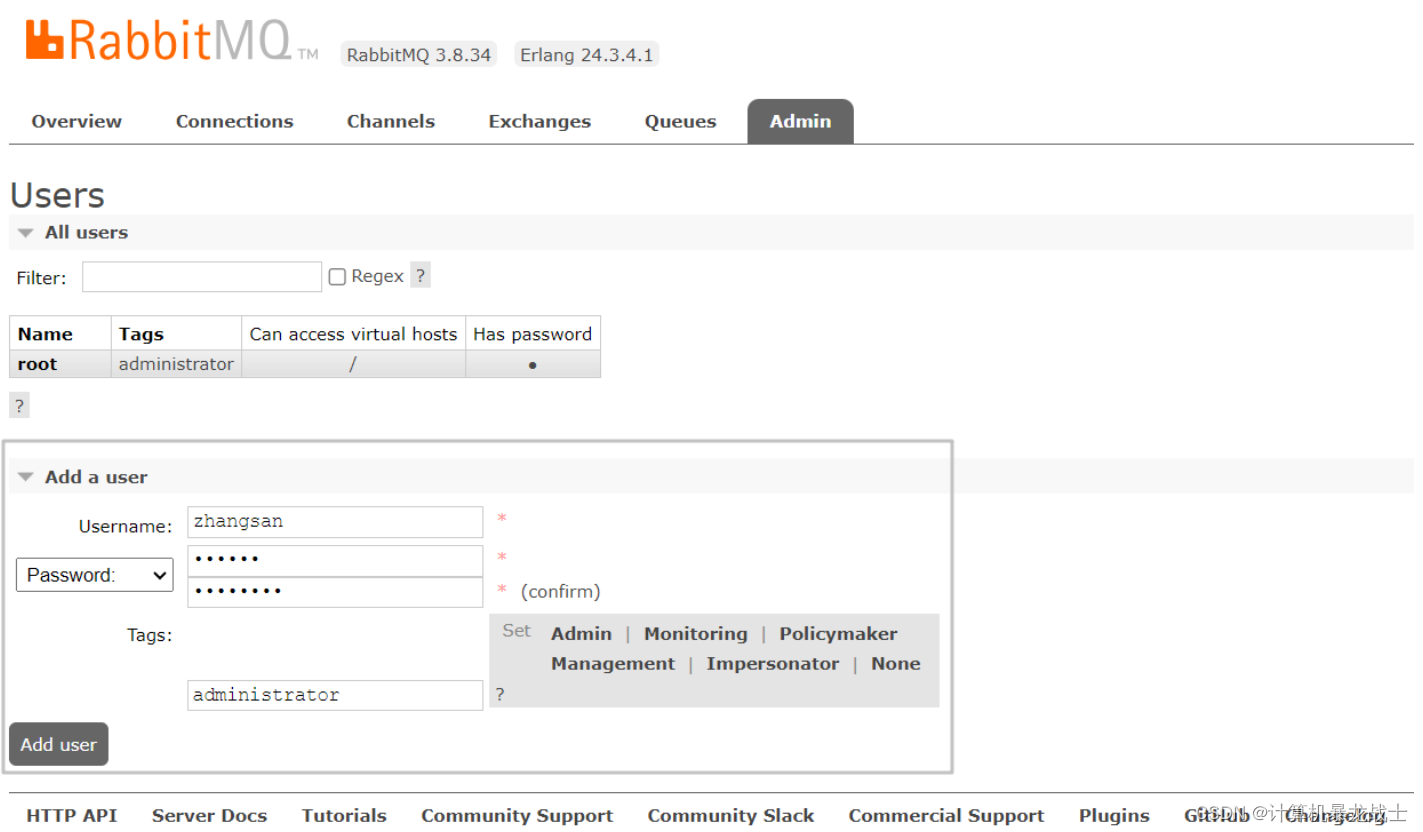This screenshot has height=832, width=1423.
Task: Collapse the All users section
Action: point(24,232)
